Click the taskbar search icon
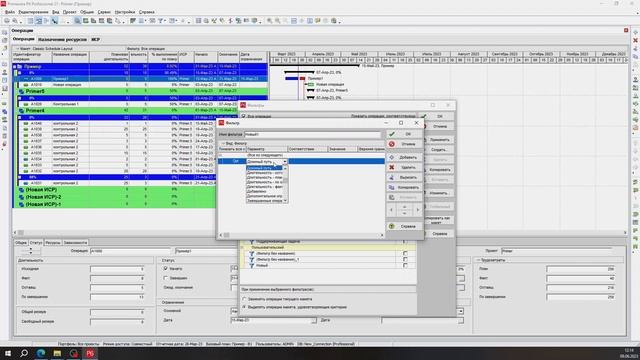This screenshot has height=360, width=640. pos(24,353)
